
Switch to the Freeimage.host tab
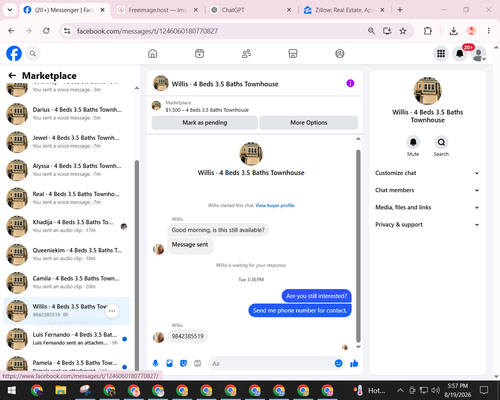pyautogui.click(x=158, y=10)
